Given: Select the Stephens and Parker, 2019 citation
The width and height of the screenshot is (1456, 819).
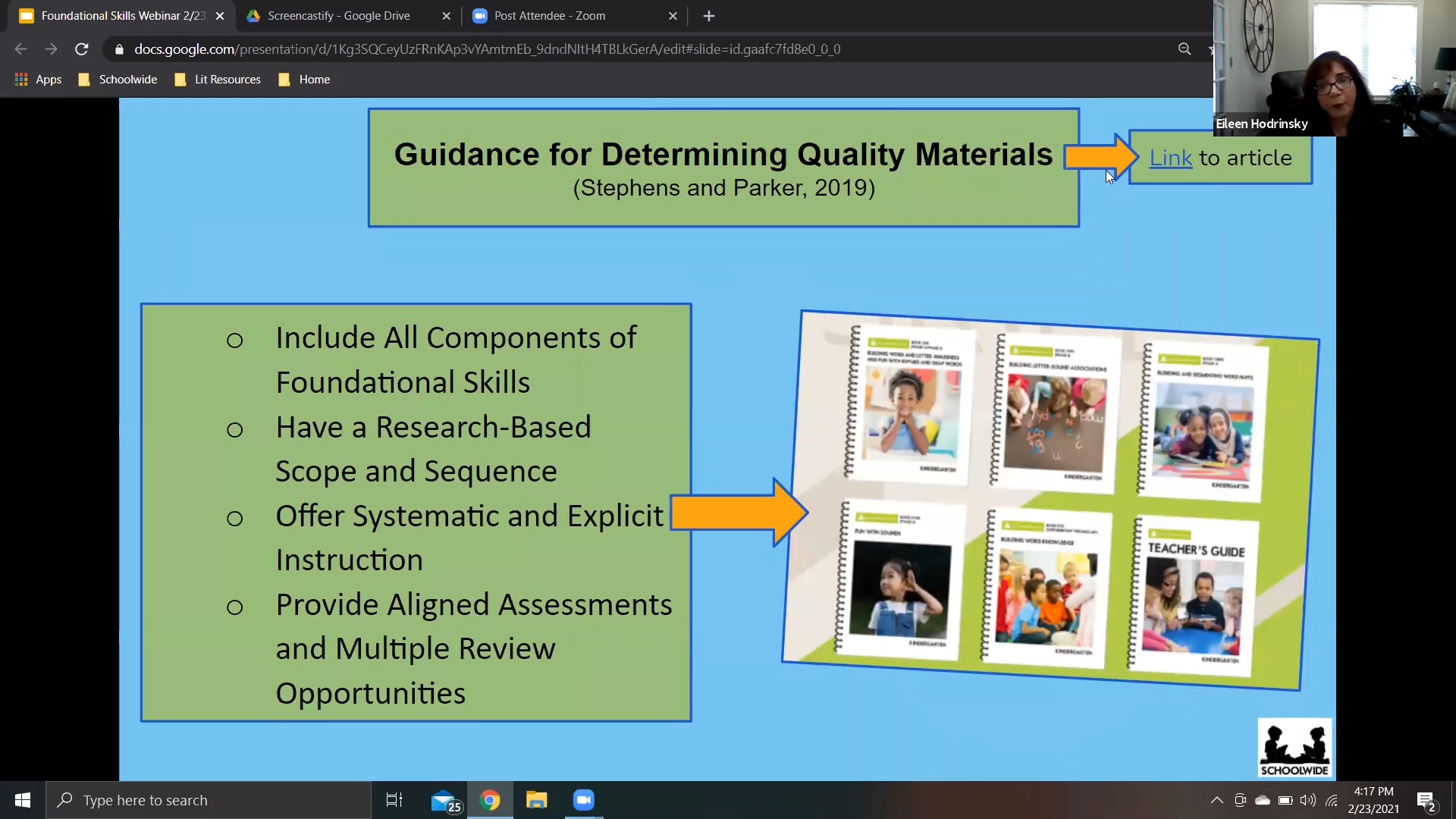Looking at the screenshot, I should pyautogui.click(x=724, y=187).
